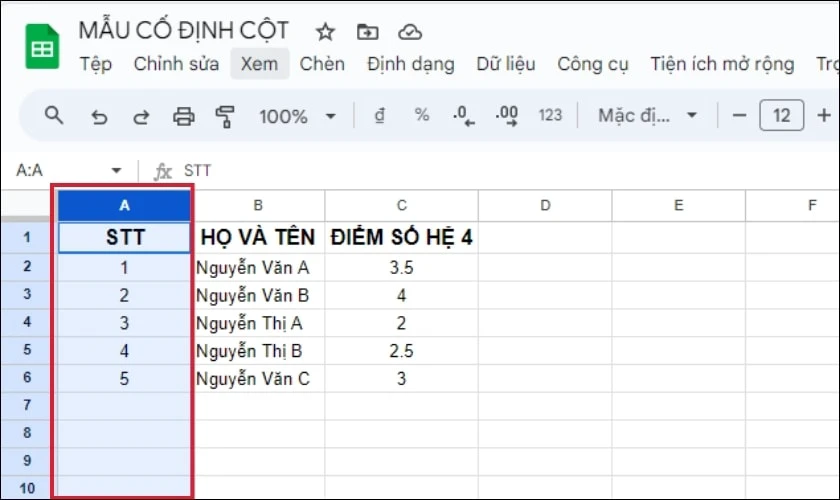Select row 2 header
This screenshot has width=840, height=500.
27,266
